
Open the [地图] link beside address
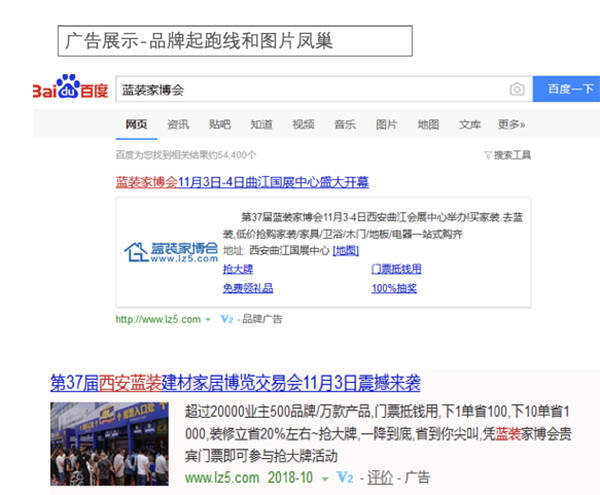(346, 251)
